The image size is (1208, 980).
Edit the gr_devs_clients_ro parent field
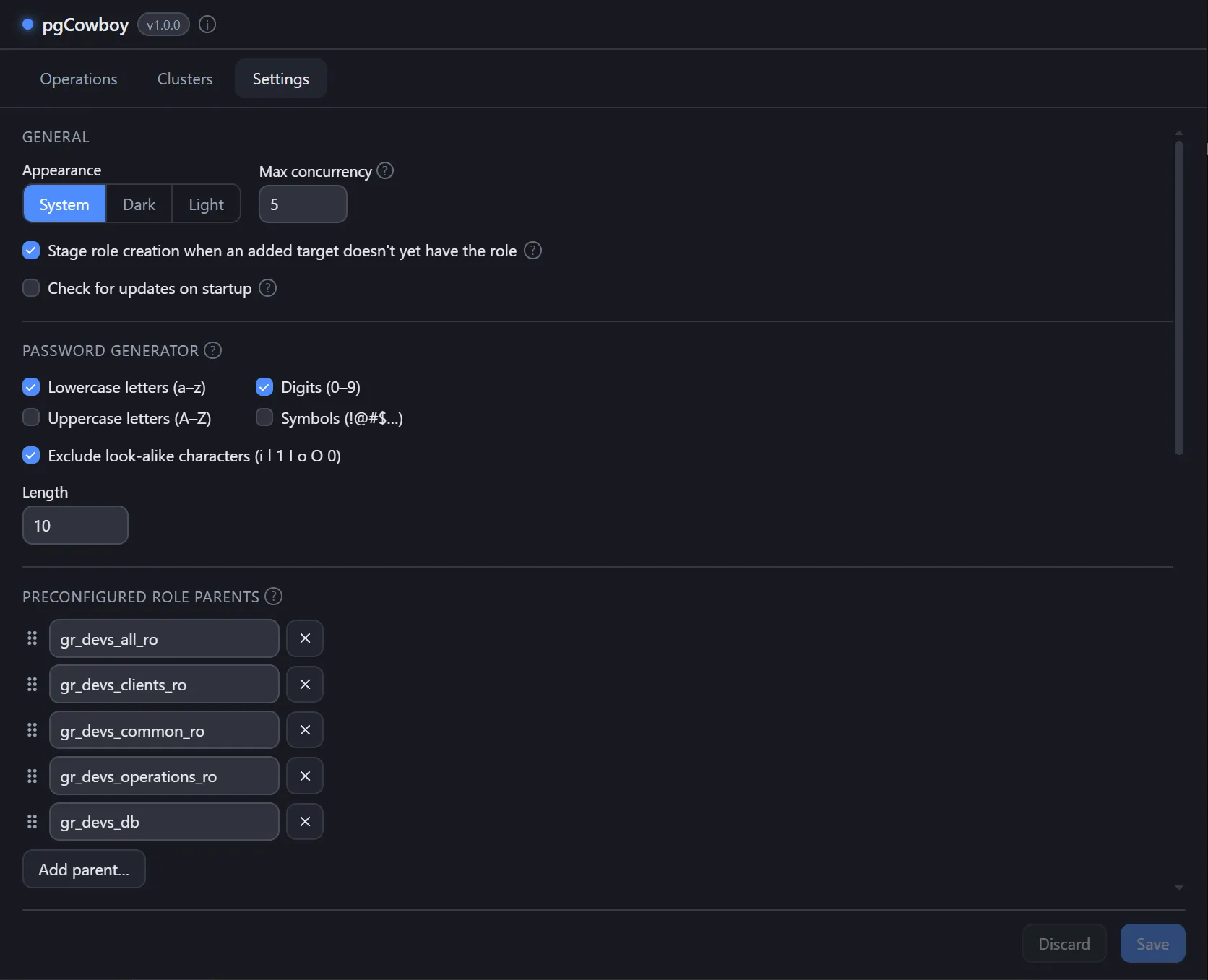pyautogui.click(x=164, y=684)
